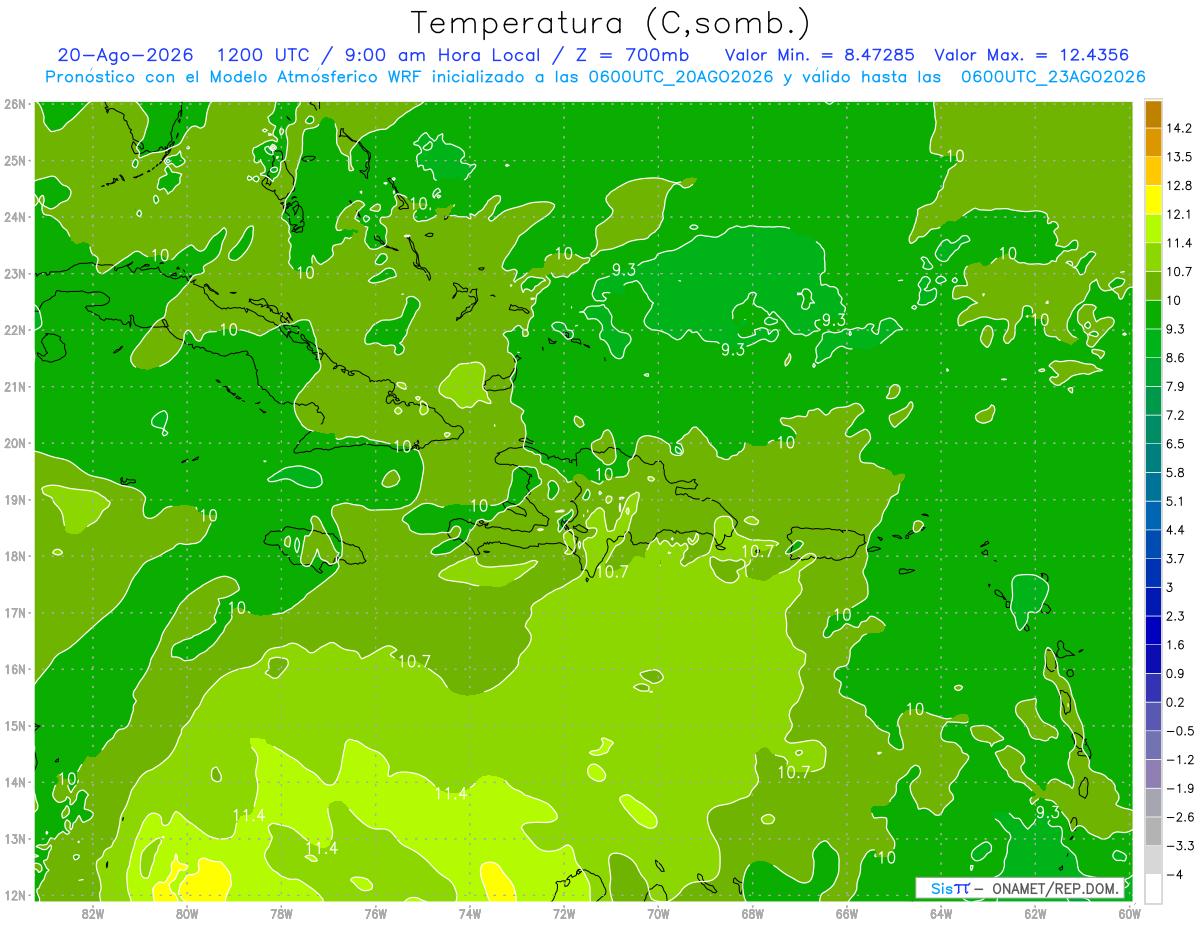1200x927 pixels.
Task: Select the pressure level 'Z = 700mb'
Action: [629, 55]
